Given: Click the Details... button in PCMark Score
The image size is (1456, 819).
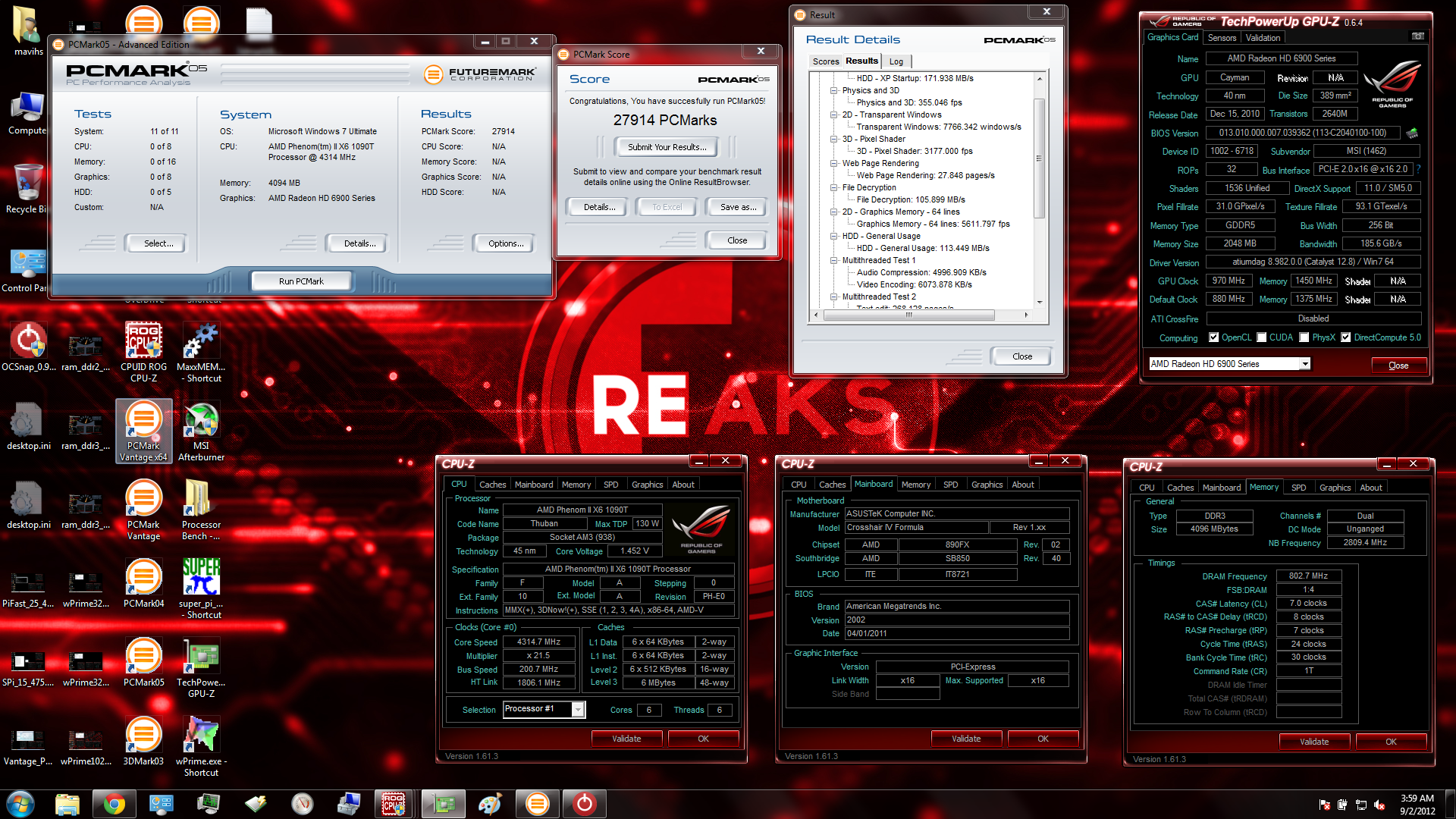Looking at the screenshot, I should coord(598,207).
